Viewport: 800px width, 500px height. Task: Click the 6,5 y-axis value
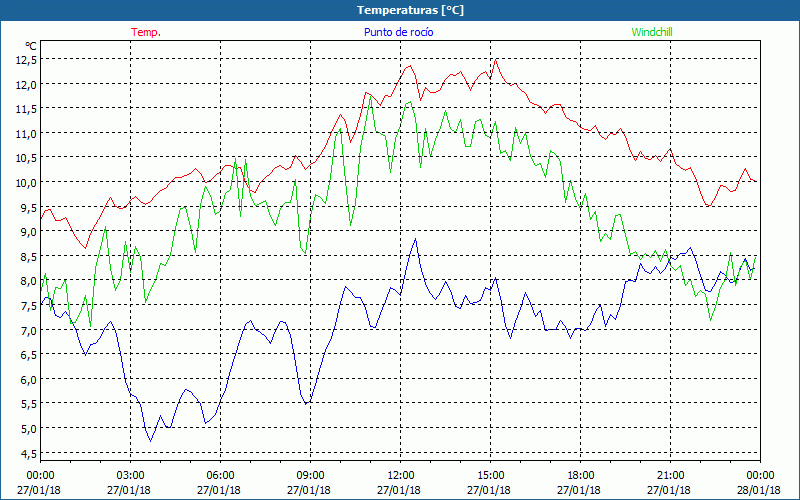click(x=29, y=355)
